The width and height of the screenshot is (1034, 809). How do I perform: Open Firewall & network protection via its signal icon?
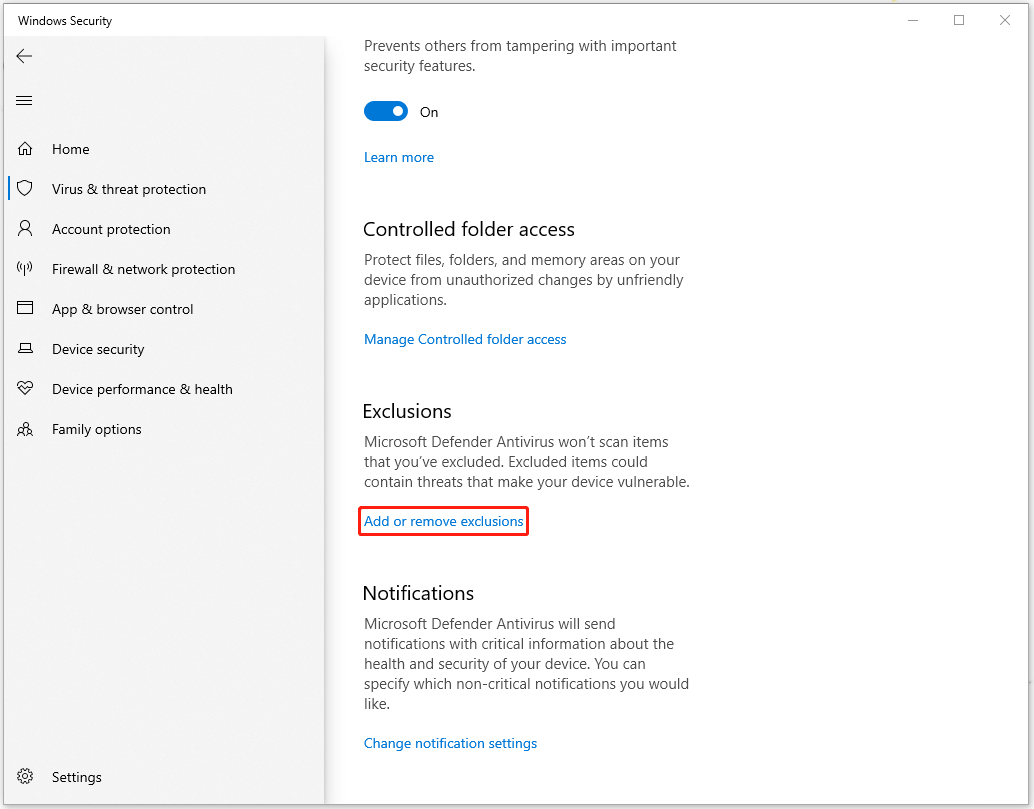coord(25,268)
